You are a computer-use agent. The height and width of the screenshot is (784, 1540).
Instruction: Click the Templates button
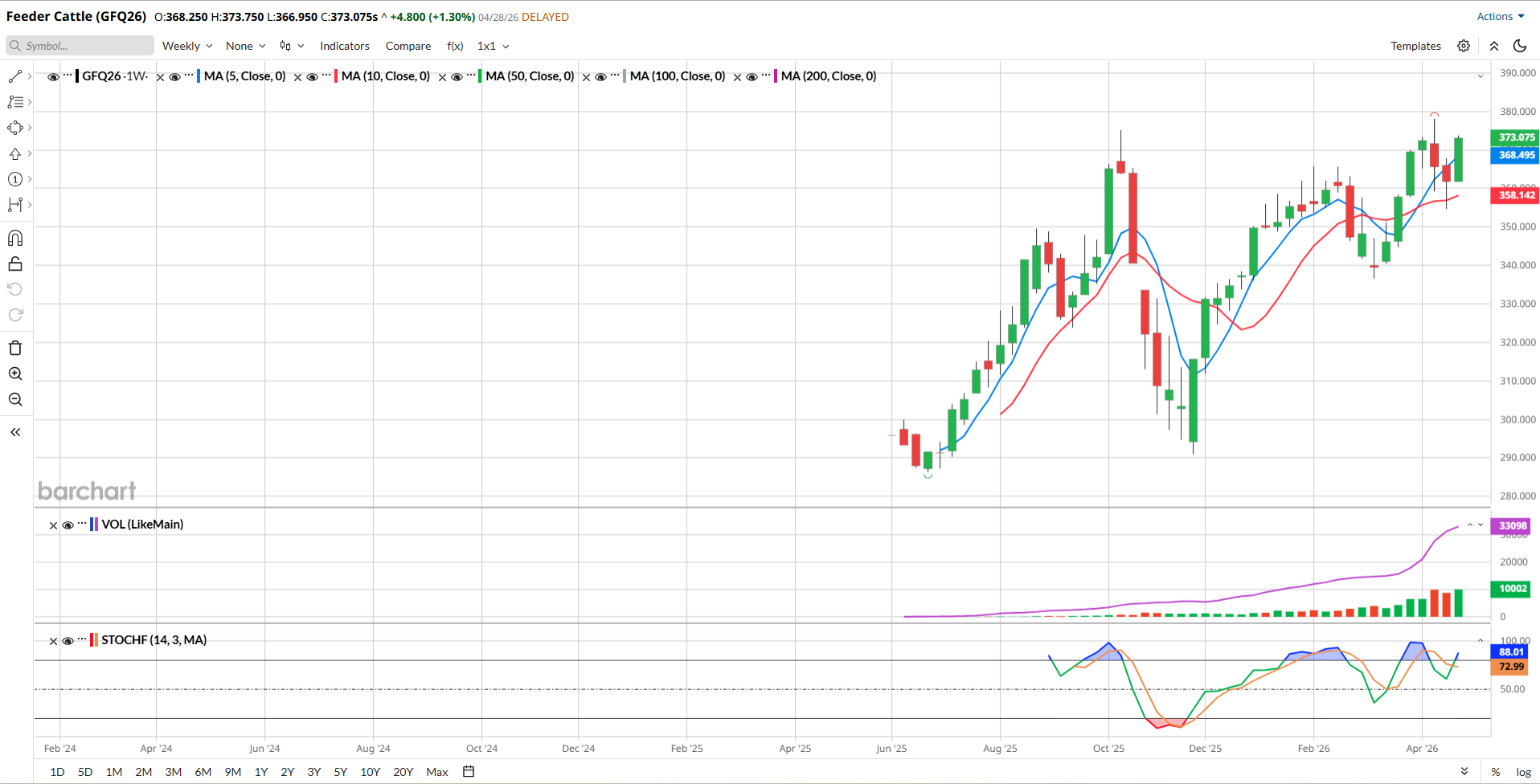pos(1415,46)
